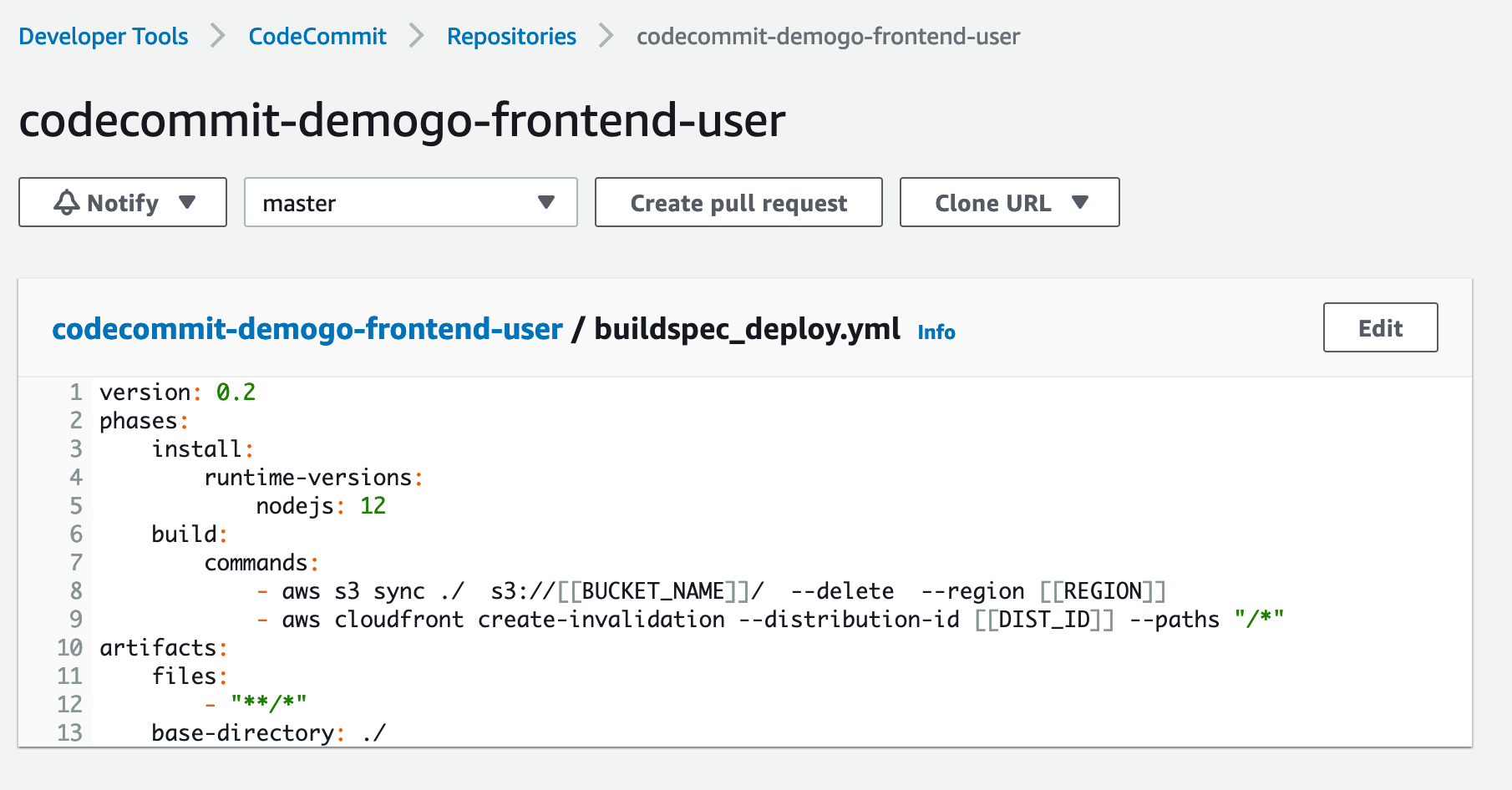This screenshot has width=1512, height=790.
Task: Click the 'install:' code line
Action: [x=203, y=448]
